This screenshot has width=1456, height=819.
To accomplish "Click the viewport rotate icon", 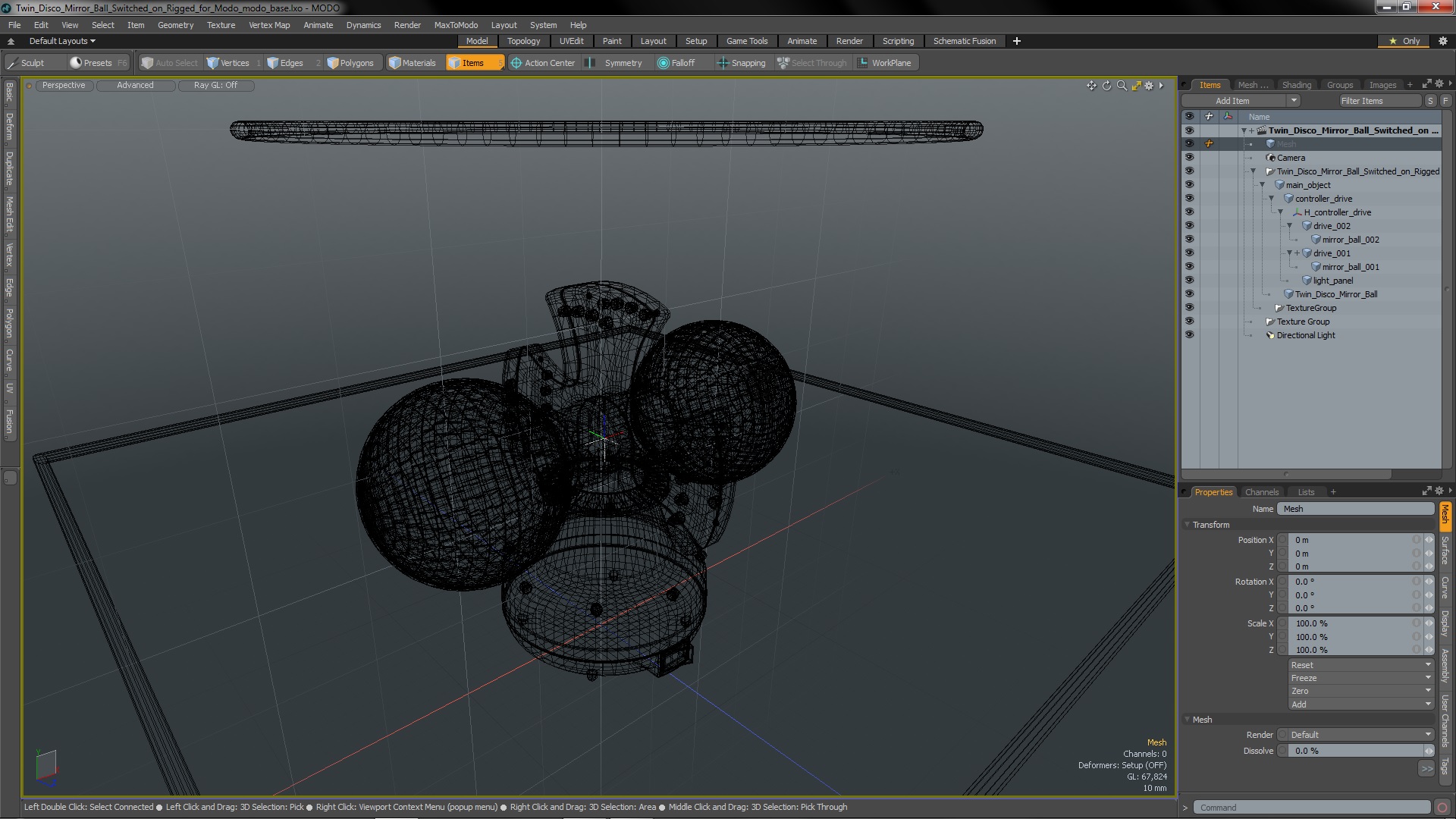I will click(x=1106, y=86).
